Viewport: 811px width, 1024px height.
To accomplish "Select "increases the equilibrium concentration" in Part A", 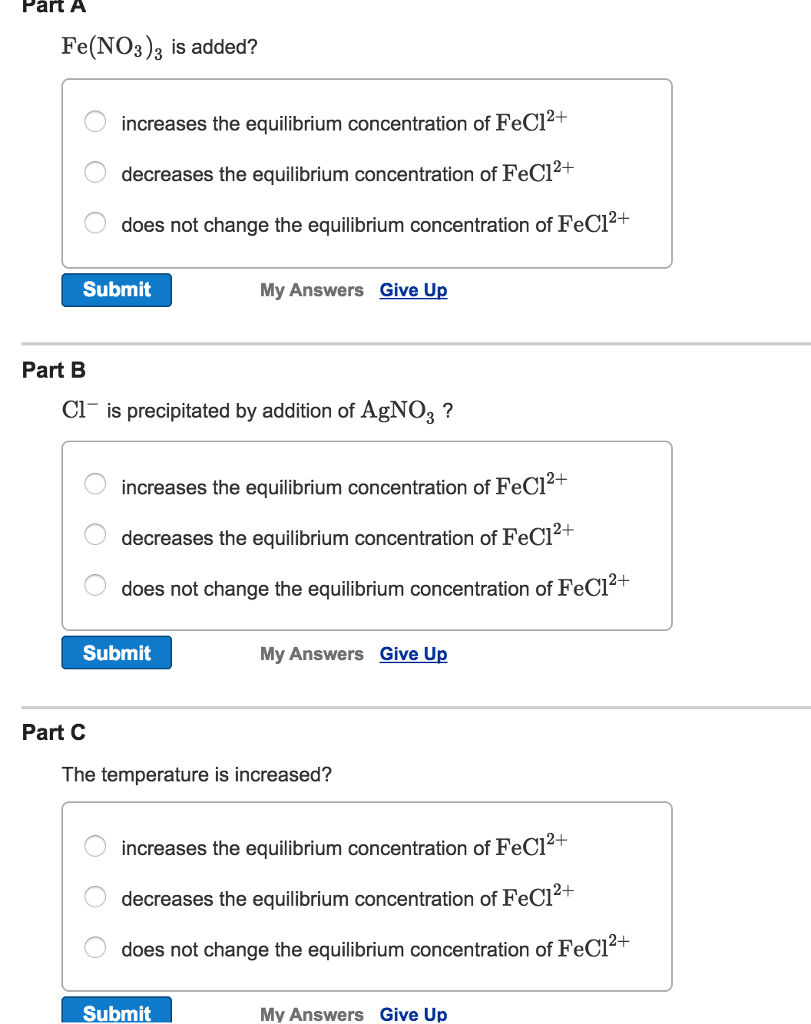I will (x=95, y=121).
